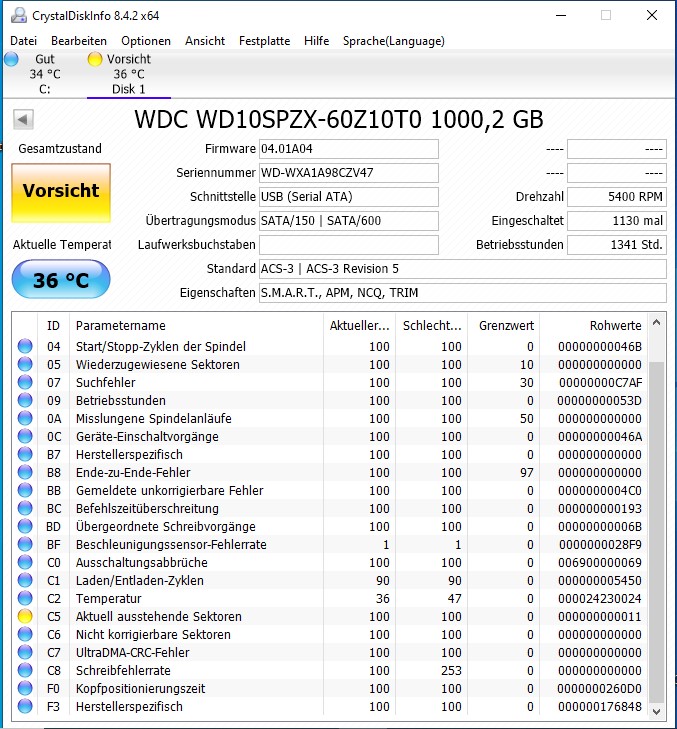This screenshot has height=729, width=677.
Task: Click the drive title WDC WD10SPZX-60Z10T0 1000,2 GB
Action: tap(339, 119)
